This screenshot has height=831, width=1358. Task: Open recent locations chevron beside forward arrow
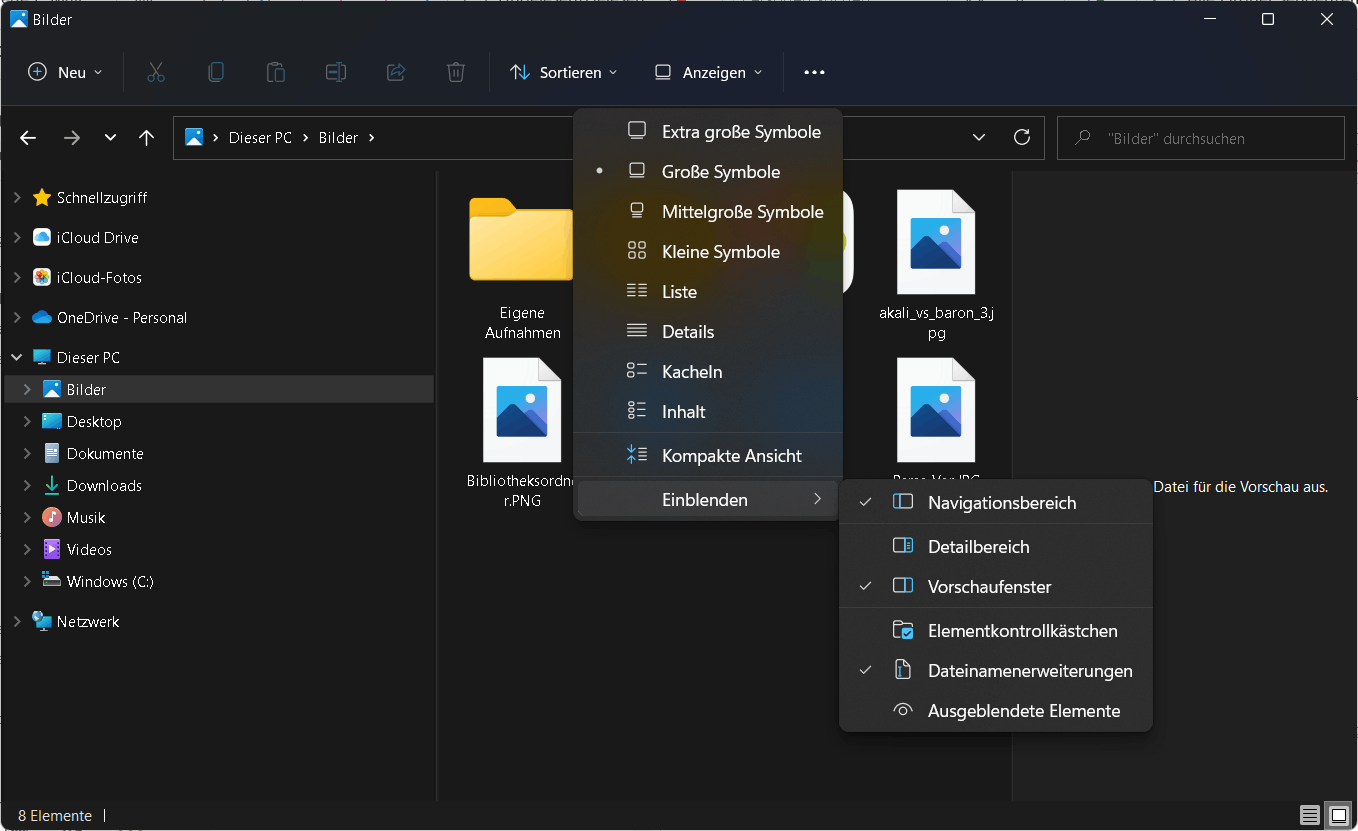click(x=110, y=138)
